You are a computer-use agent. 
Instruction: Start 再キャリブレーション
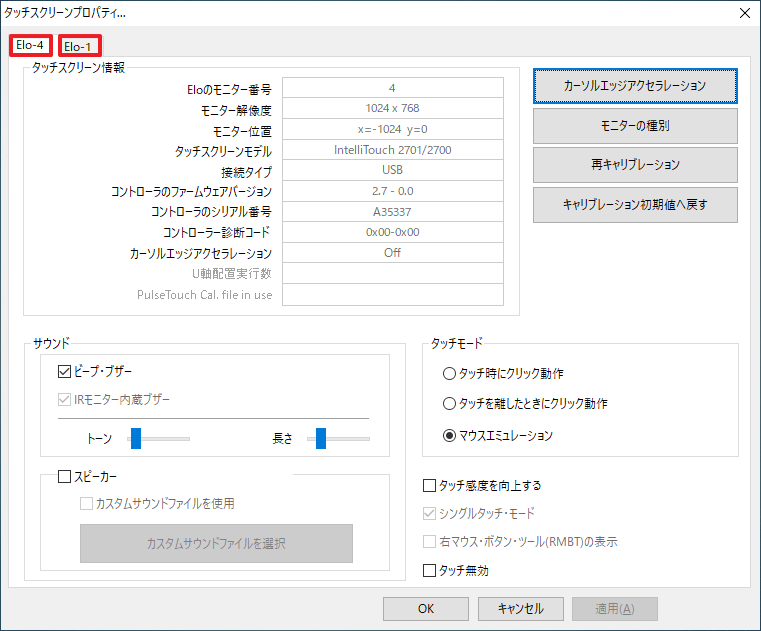[635, 164]
